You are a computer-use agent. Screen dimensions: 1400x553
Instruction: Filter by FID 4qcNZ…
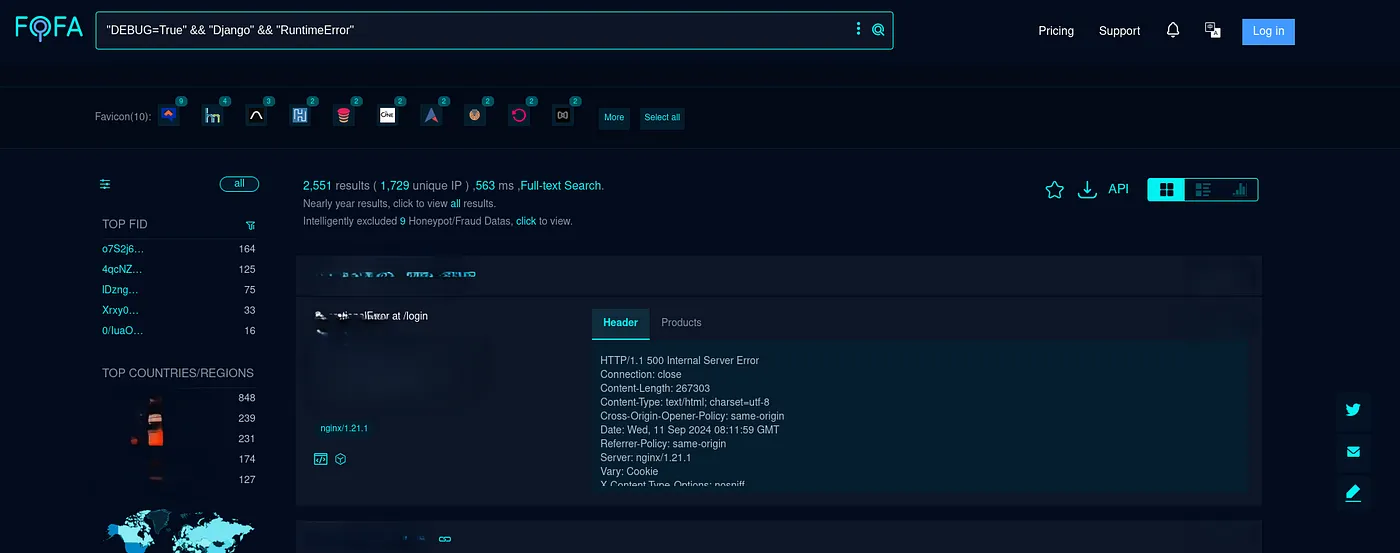(122, 269)
